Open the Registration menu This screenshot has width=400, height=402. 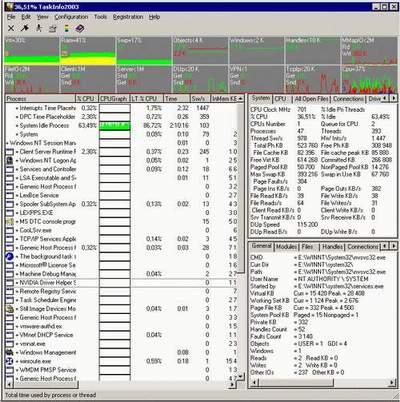point(128,17)
